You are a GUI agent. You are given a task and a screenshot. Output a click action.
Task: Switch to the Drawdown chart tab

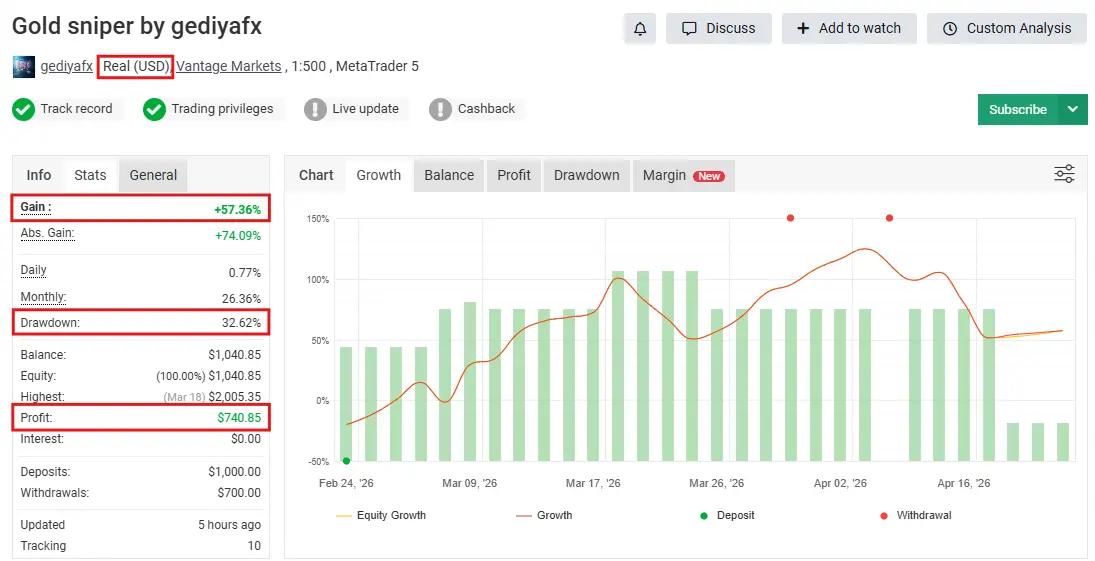coord(586,175)
